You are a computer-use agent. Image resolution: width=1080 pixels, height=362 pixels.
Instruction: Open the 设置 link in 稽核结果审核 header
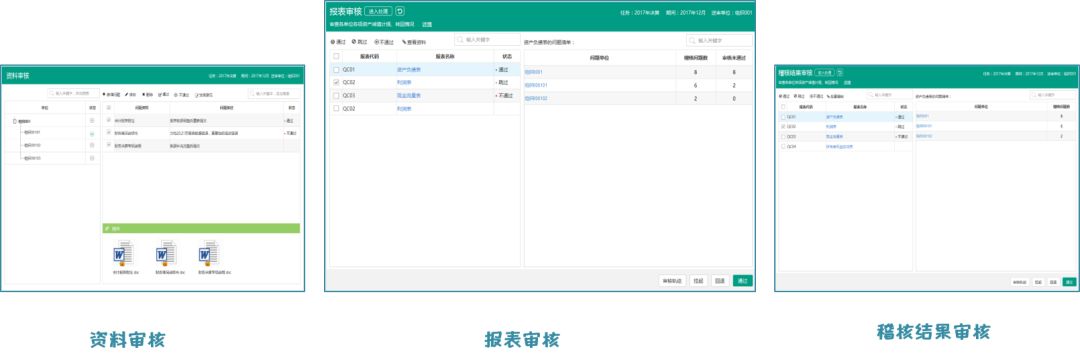(x=847, y=83)
